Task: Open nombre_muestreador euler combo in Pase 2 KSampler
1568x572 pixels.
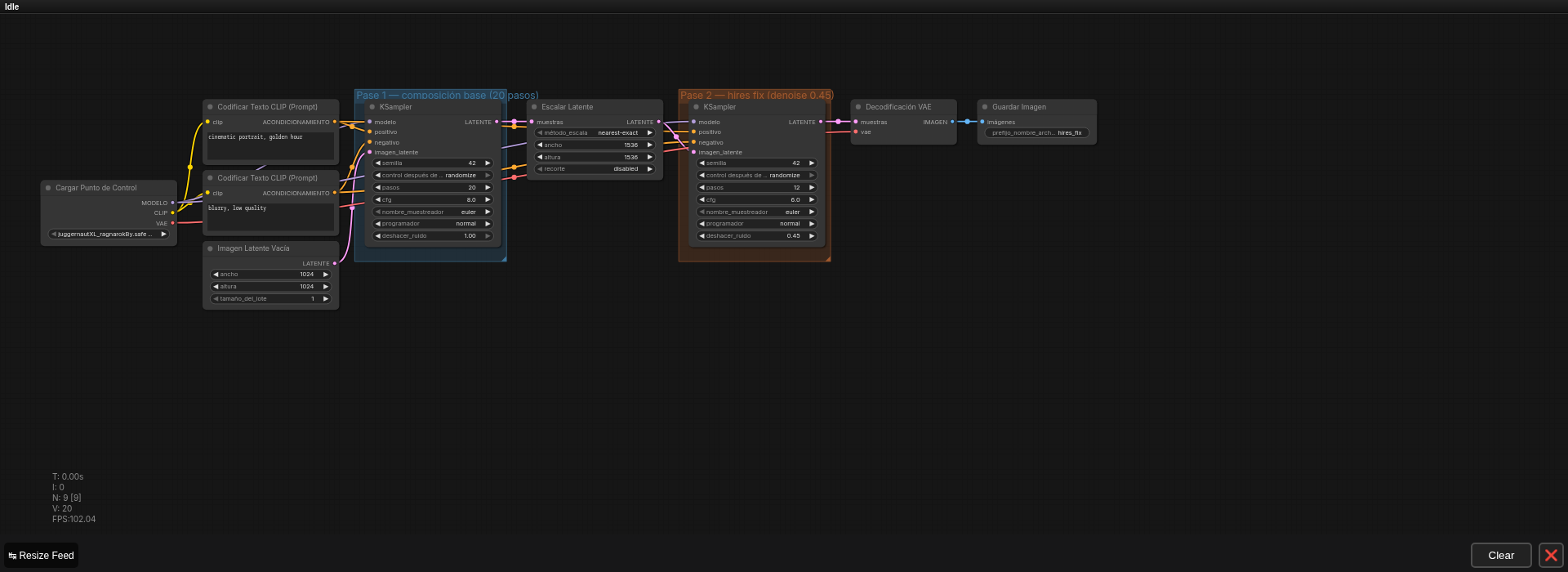Action: (757, 212)
